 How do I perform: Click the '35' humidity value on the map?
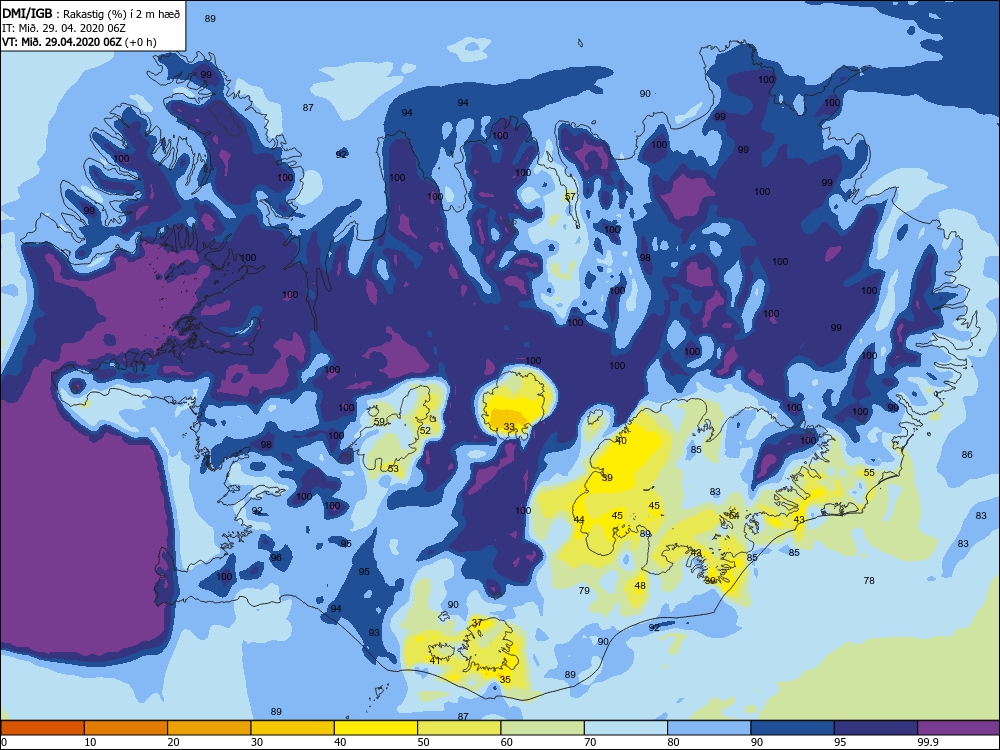pyautogui.click(x=505, y=679)
